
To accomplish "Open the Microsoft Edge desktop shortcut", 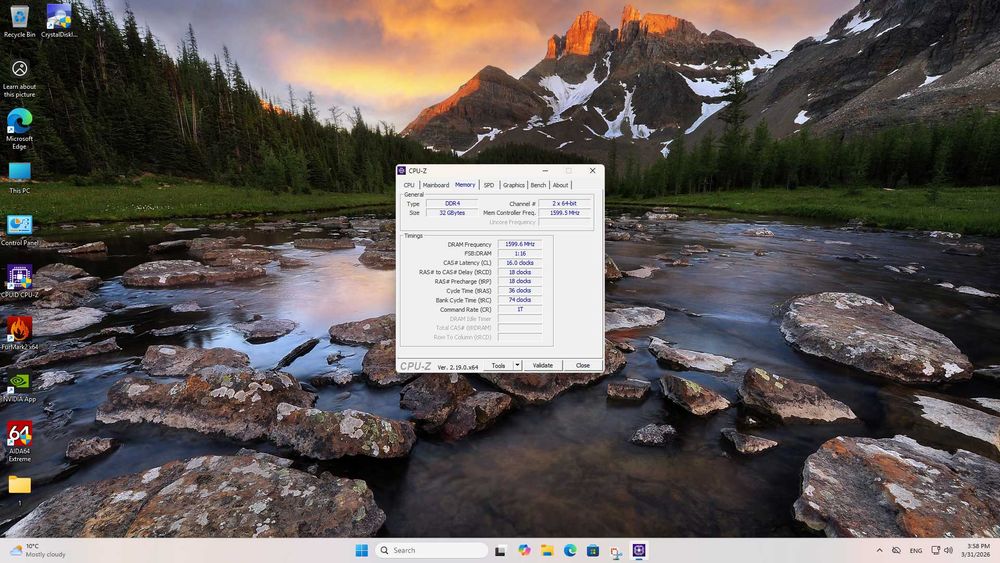I will [x=19, y=129].
